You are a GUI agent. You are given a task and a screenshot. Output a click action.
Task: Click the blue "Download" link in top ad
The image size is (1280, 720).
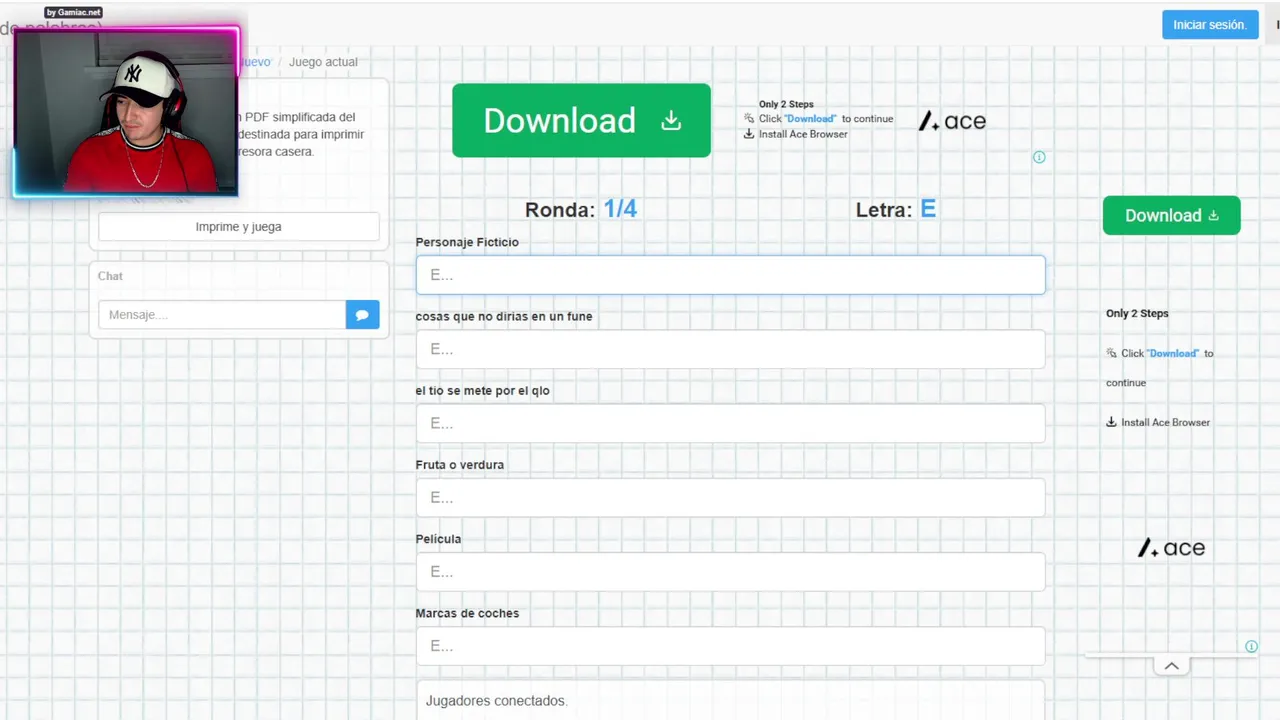coord(810,119)
